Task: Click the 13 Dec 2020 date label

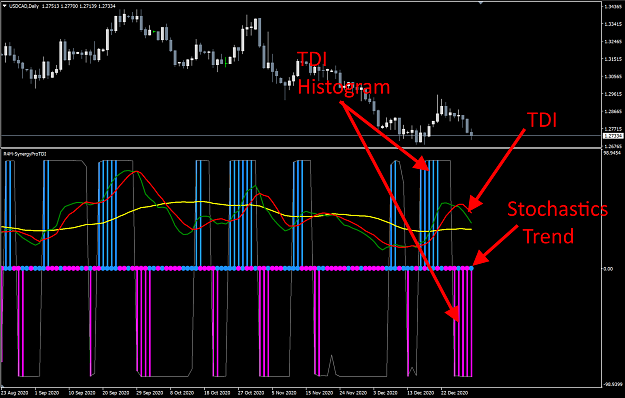Action: coord(421,393)
